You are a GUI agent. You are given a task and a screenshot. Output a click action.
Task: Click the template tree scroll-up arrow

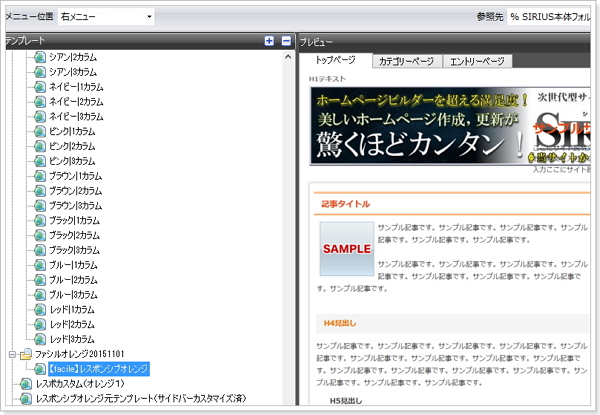point(288,57)
